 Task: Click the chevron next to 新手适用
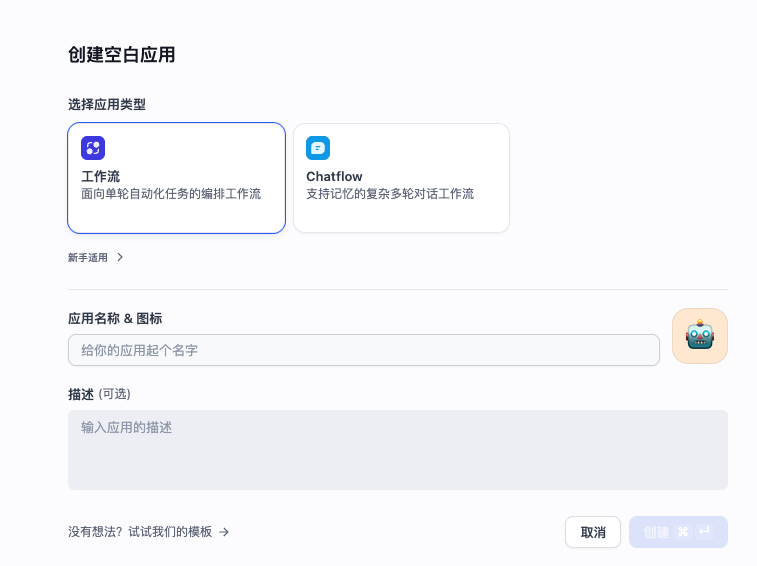(120, 257)
